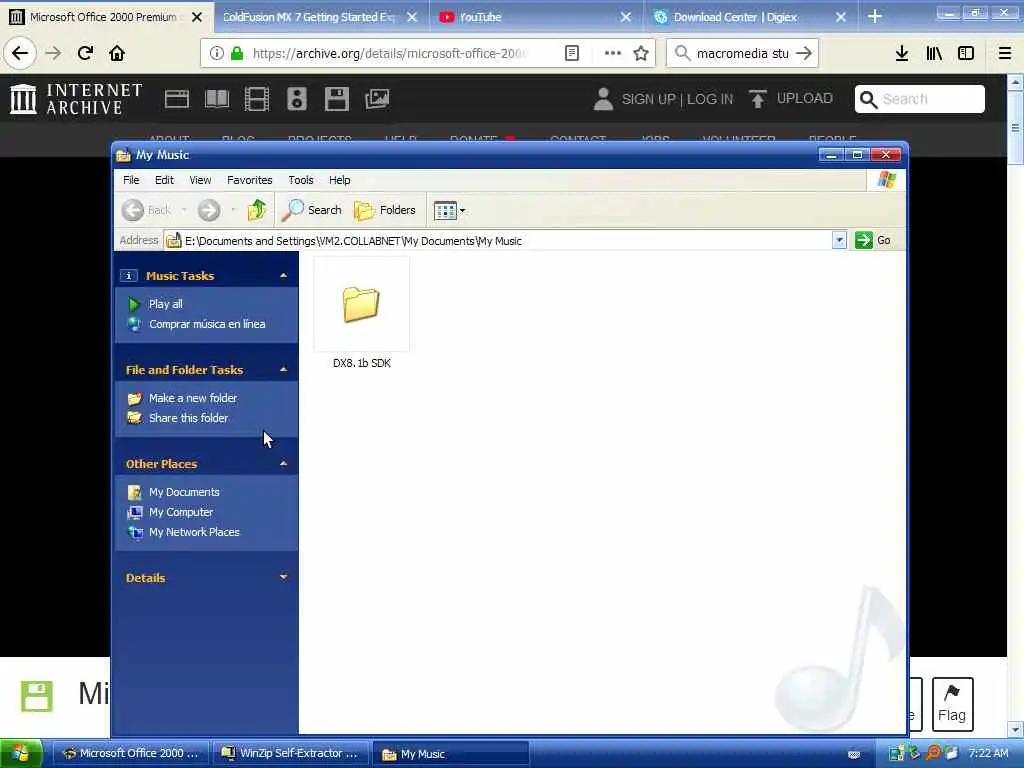Click WinZip Self-Extractor taskbar button
The height and width of the screenshot is (768, 1024).
click(x=290, y=753)
